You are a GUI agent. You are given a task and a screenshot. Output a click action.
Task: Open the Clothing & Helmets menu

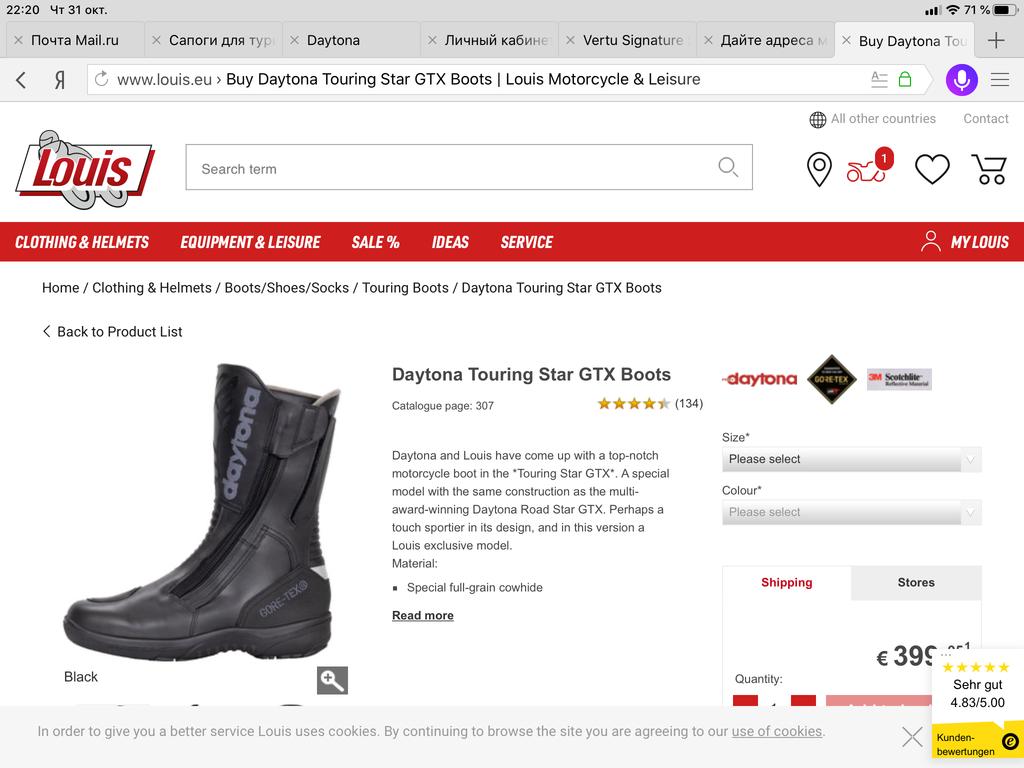tap(82, 242)
